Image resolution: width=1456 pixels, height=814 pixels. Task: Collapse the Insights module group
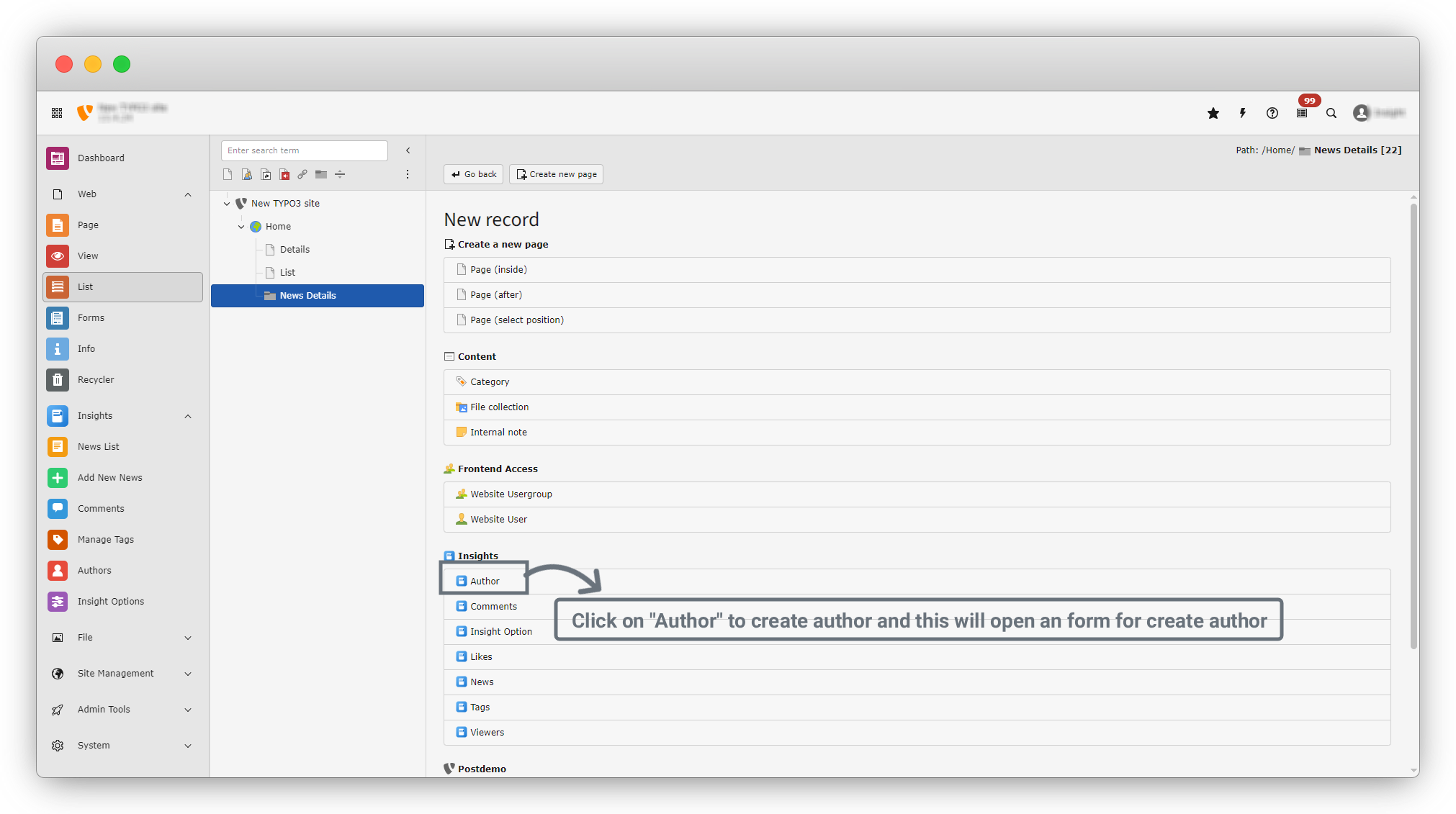click(188, 416)
